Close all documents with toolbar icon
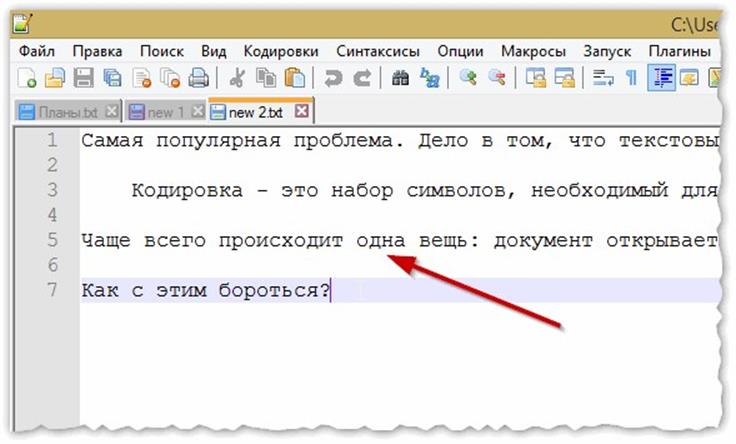Viewport: 736px width, 444px height. (x=170, y=78)
